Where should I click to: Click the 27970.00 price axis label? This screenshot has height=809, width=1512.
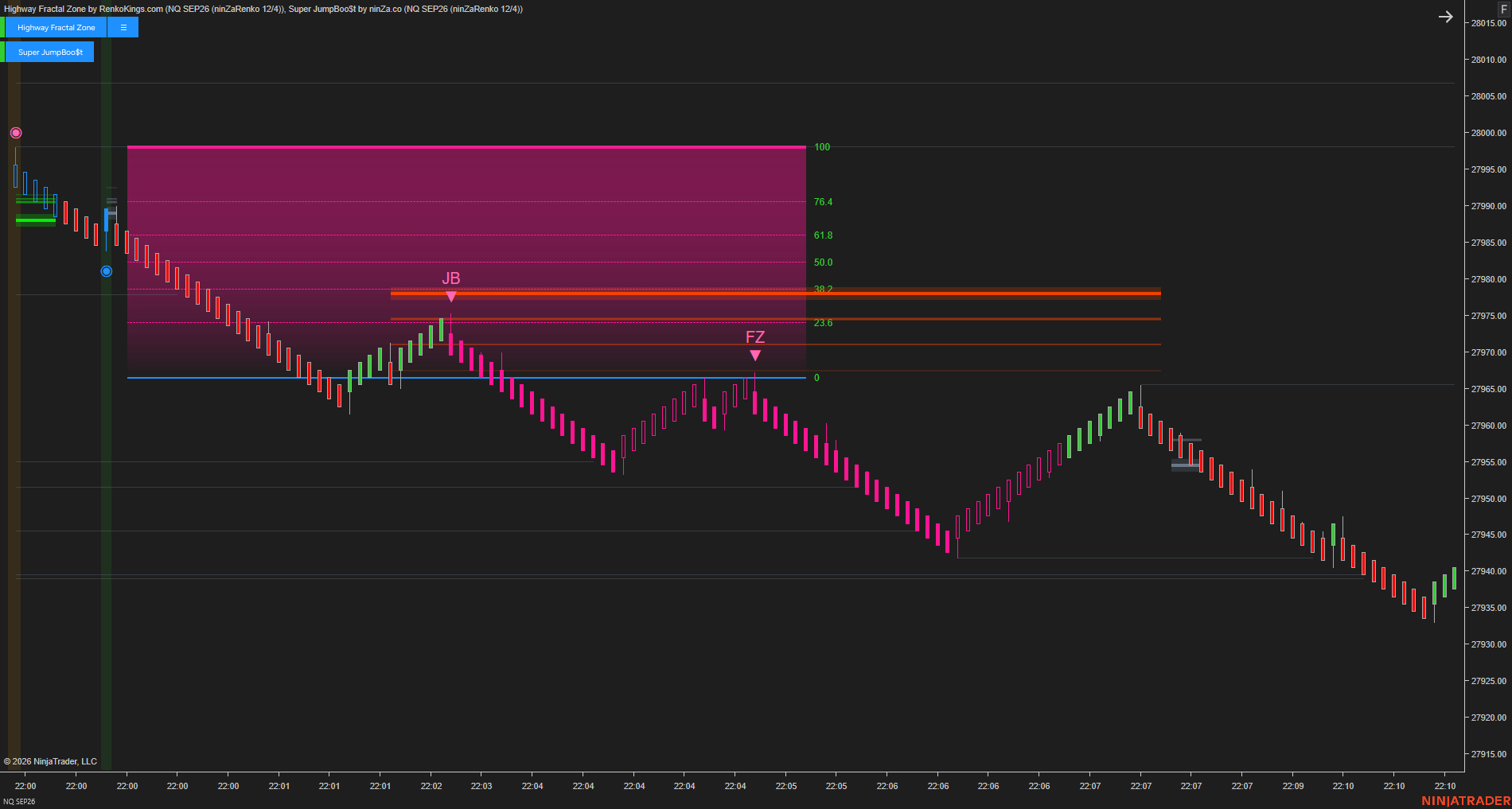pyautogui.click(x=1488, y=352)
